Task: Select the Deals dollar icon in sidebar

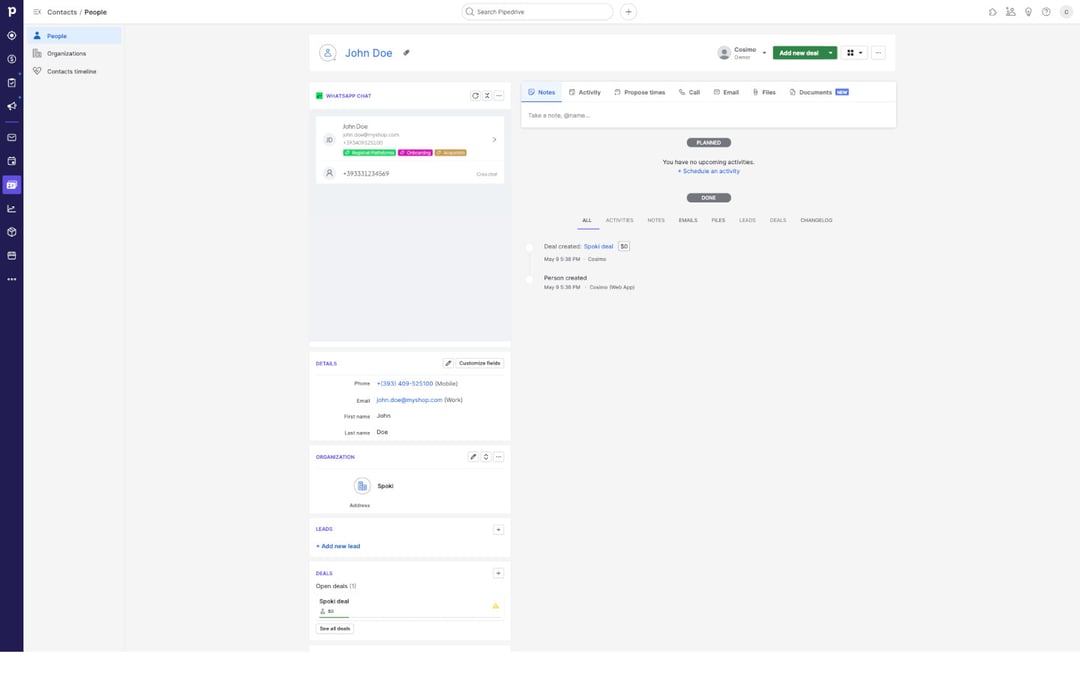Action: point(10,58)
